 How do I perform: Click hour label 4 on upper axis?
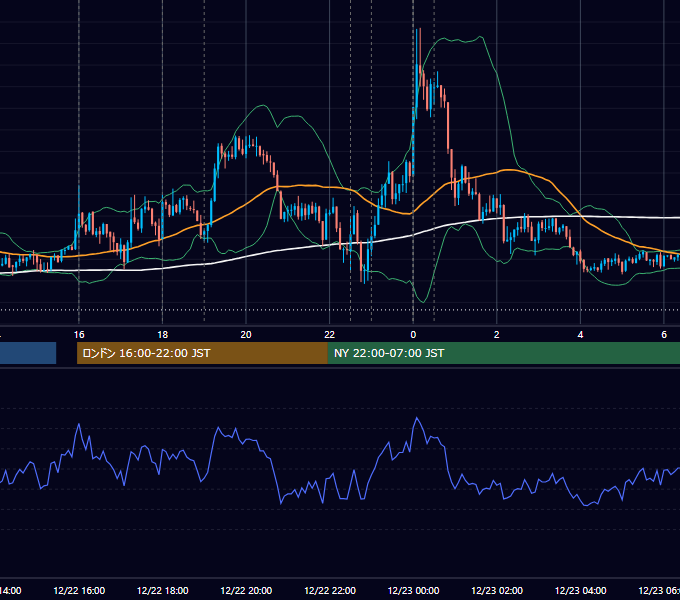(580, 335)
